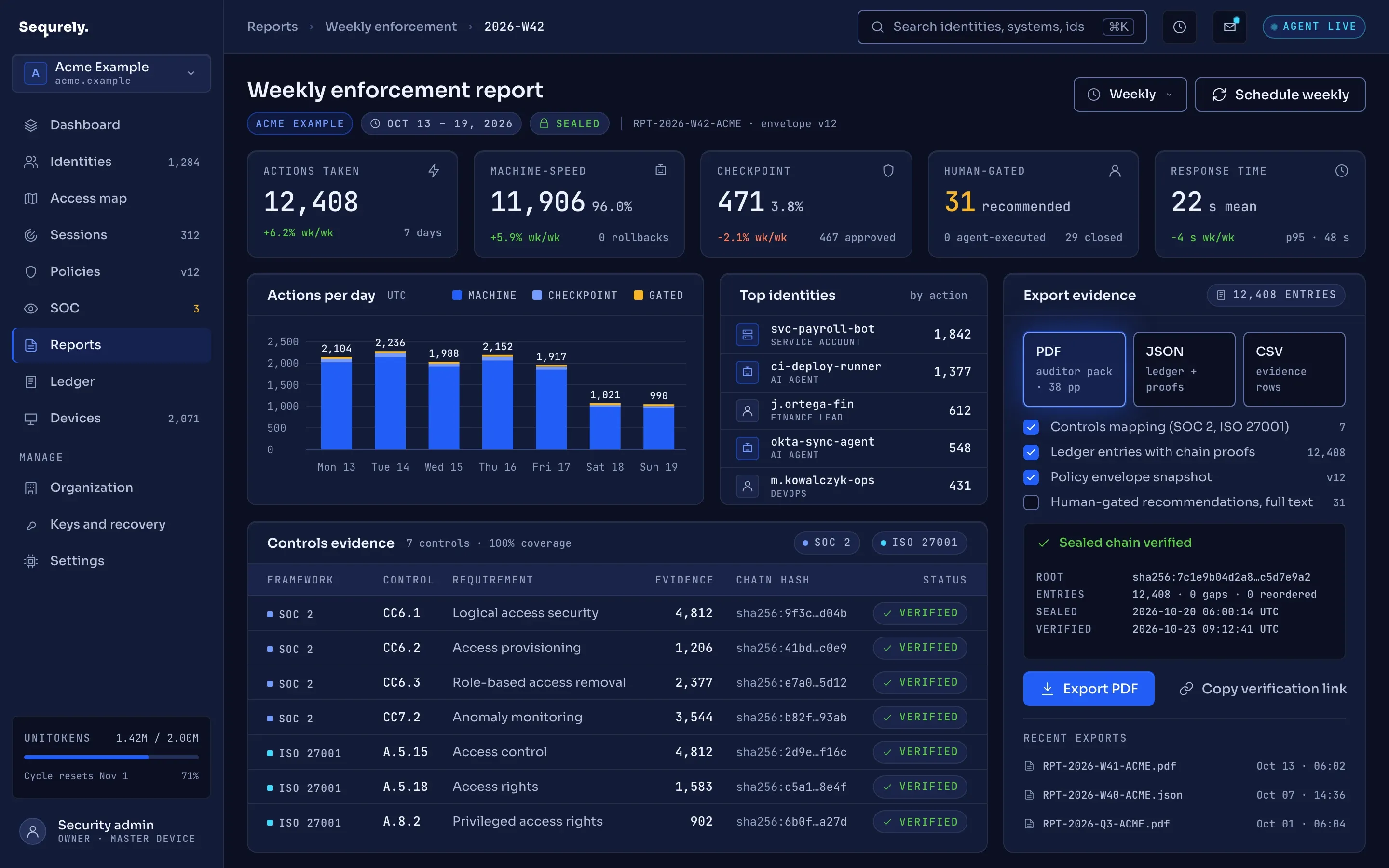Screen dimensions: 1389x868
Task: Toggle the SOC 2 framework filter chip
Action: click(827, 542)
